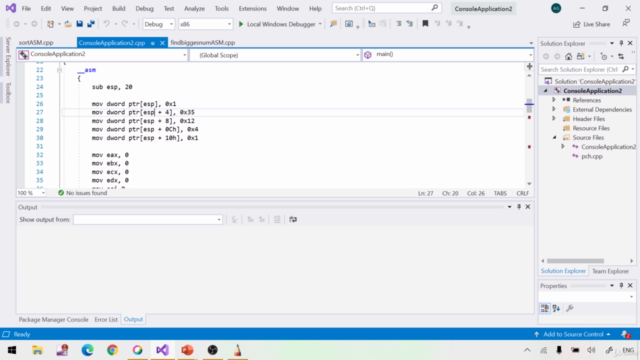
Task: Open the Extensions menu
Action: point(252,8)
